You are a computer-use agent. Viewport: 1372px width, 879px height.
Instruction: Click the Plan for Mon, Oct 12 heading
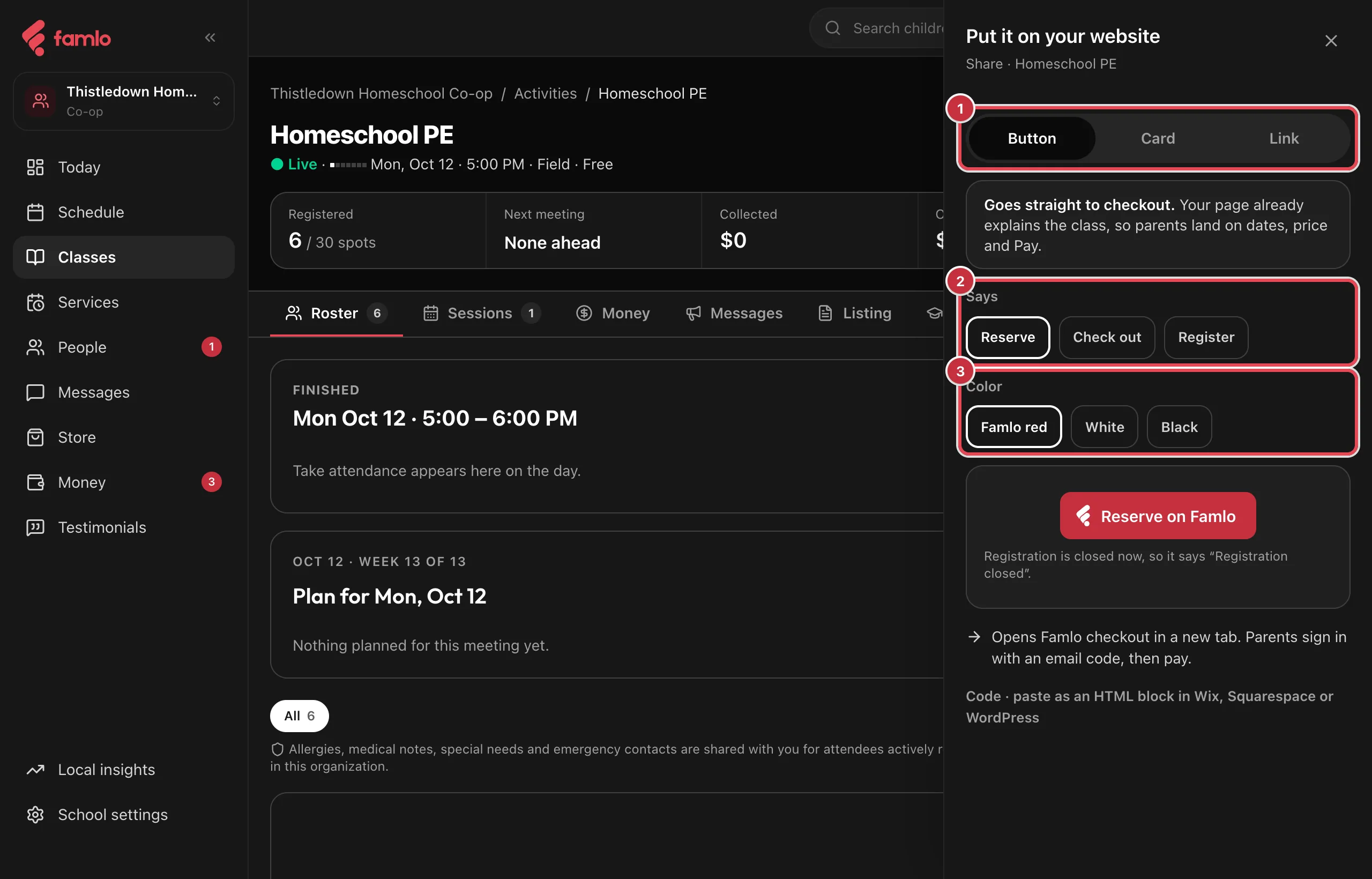point(389,597)
